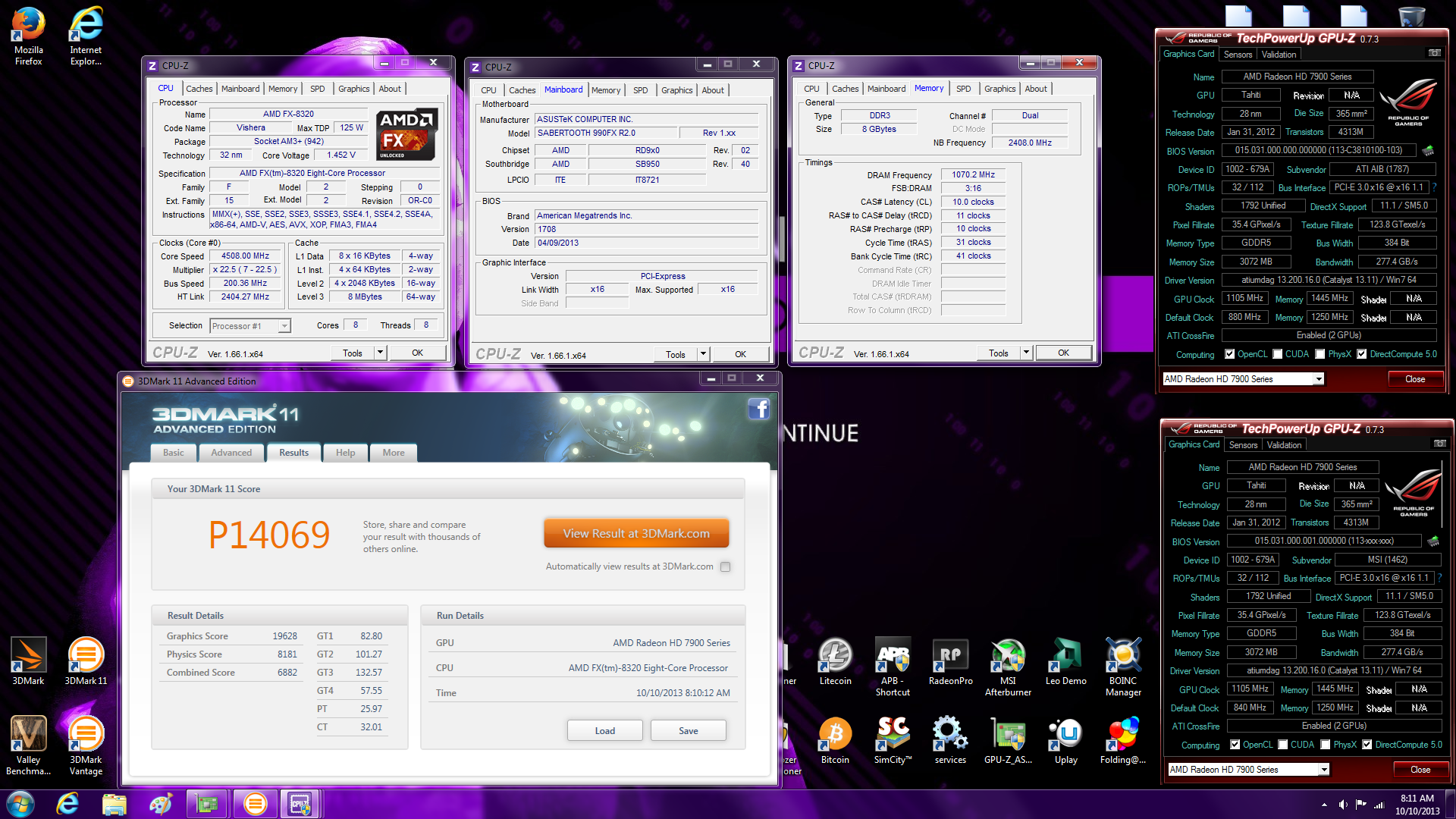Launch 3DMark 11 desktop shortcut

point(86,660)
